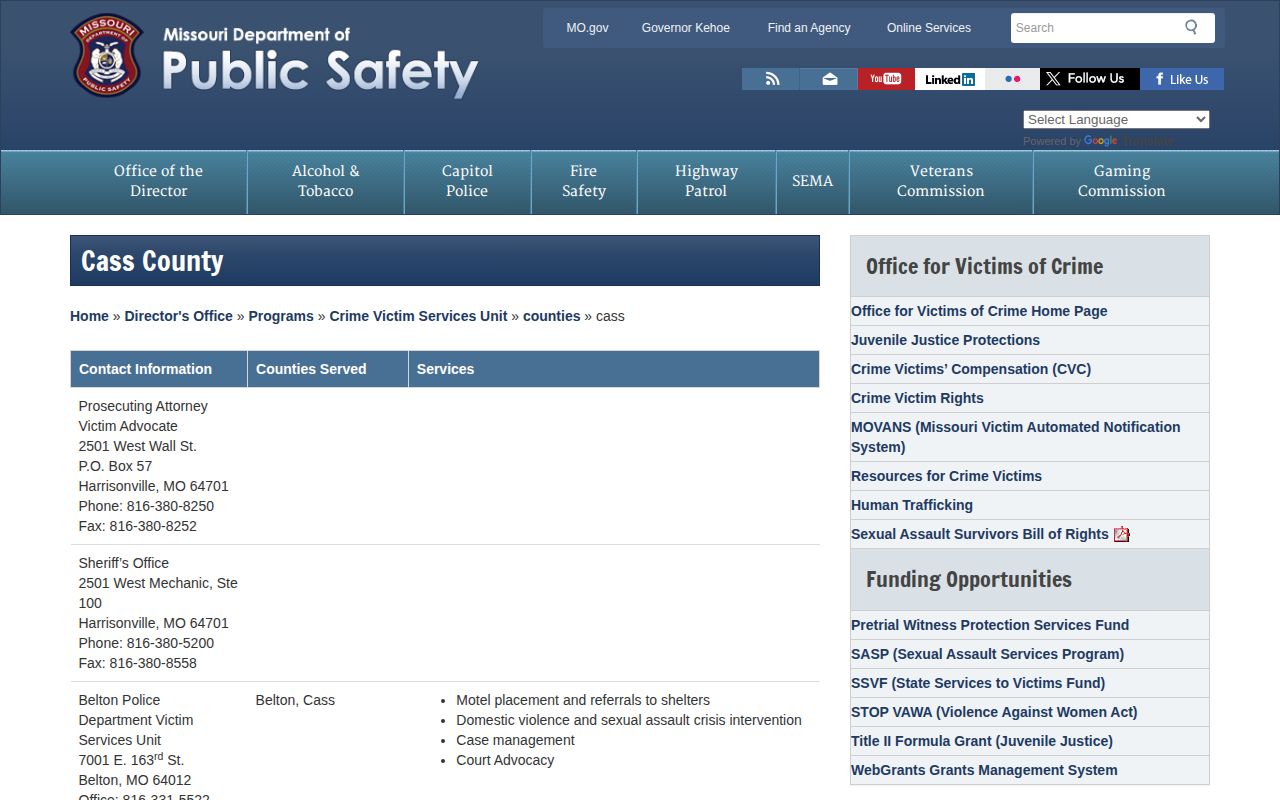This screenshot has width=1280, height=800.
Task: Visit the MO.gov link
Action: point(587,28)
